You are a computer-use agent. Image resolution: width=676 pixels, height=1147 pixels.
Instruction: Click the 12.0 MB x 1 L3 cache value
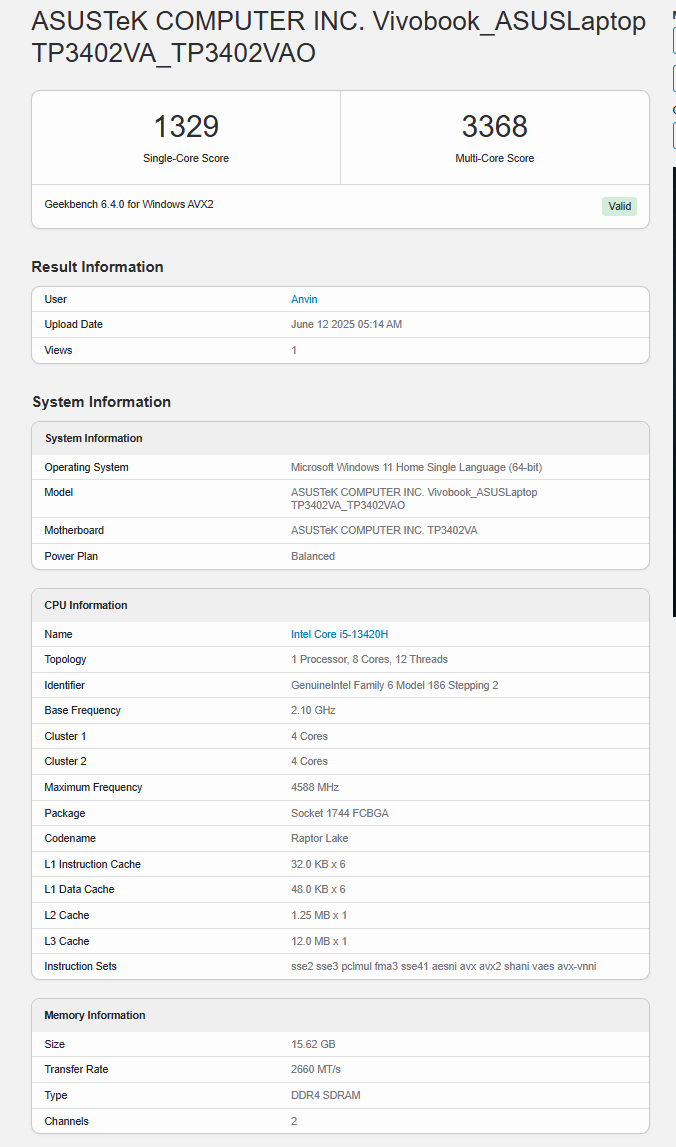(319, 941)
